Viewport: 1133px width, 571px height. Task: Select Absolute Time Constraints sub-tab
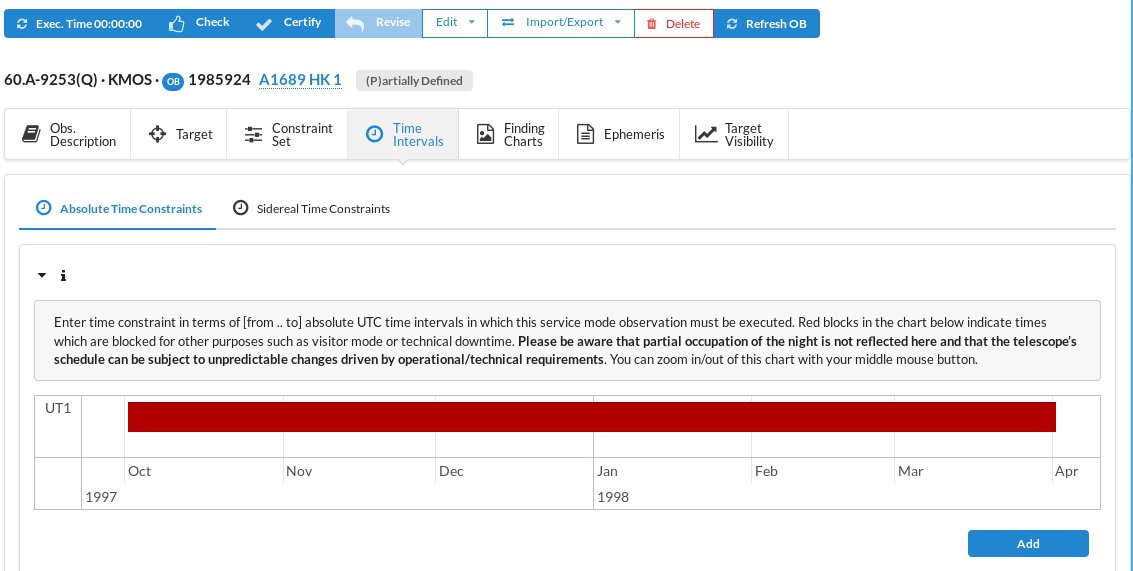coord(118,209)
